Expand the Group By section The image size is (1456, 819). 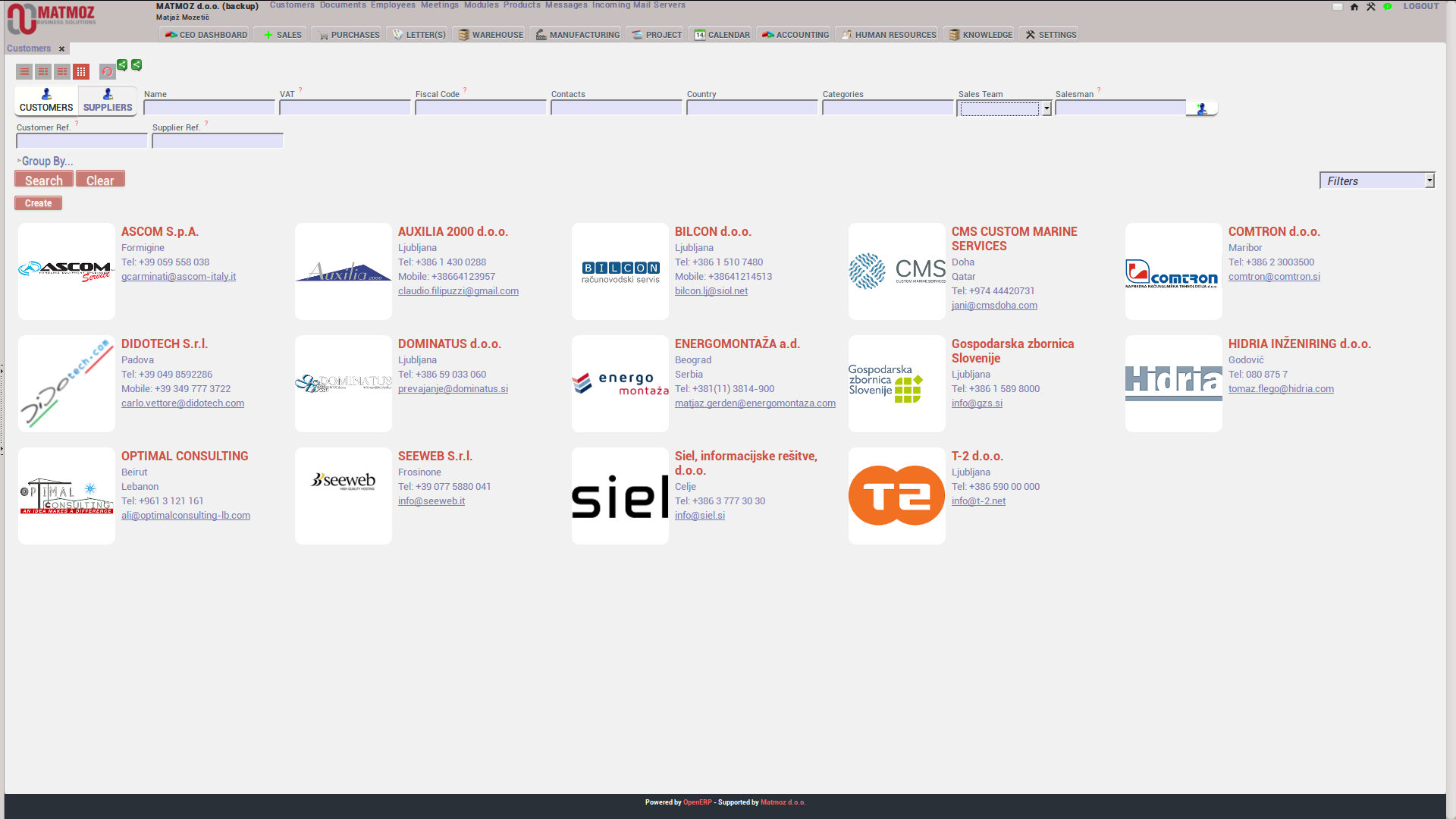[45, 161]
